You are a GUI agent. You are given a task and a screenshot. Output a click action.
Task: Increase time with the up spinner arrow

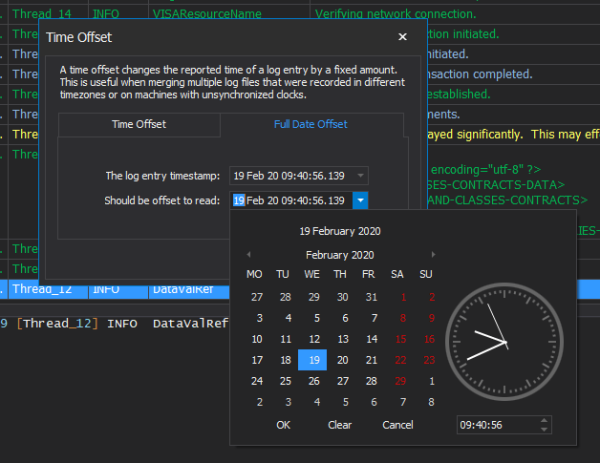pyautogui.click(x=544, y=421)
